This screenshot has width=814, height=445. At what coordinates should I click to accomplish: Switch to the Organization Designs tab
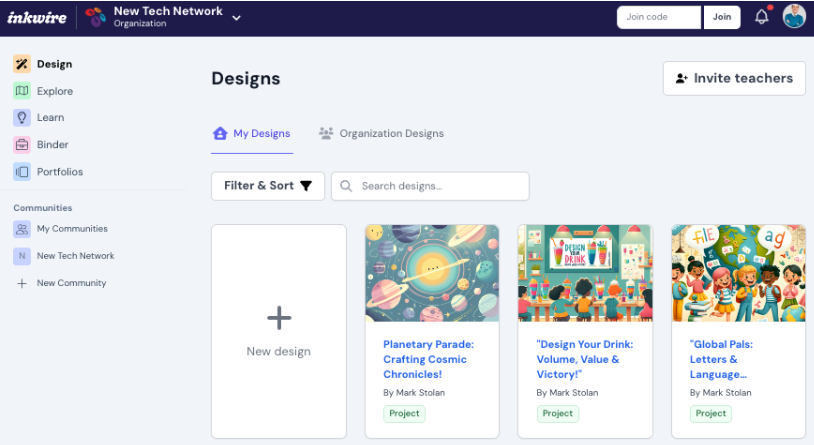[381, 134]
